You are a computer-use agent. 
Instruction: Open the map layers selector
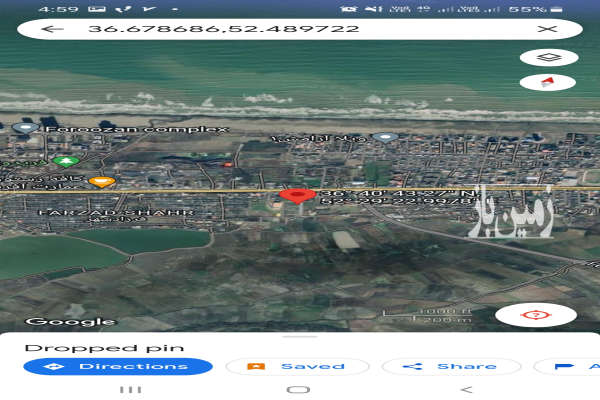pos(547,58)
